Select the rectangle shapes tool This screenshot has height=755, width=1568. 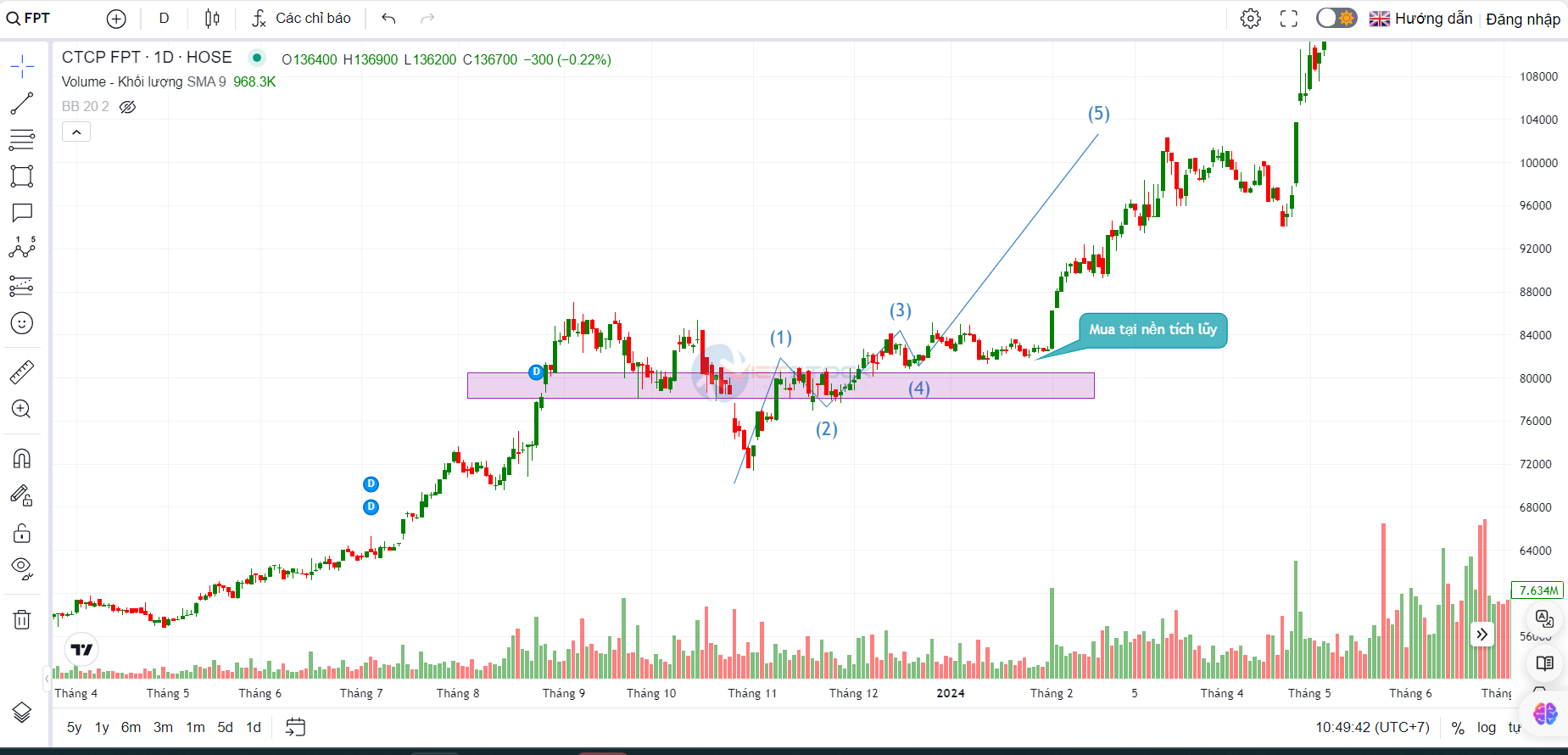22,176
